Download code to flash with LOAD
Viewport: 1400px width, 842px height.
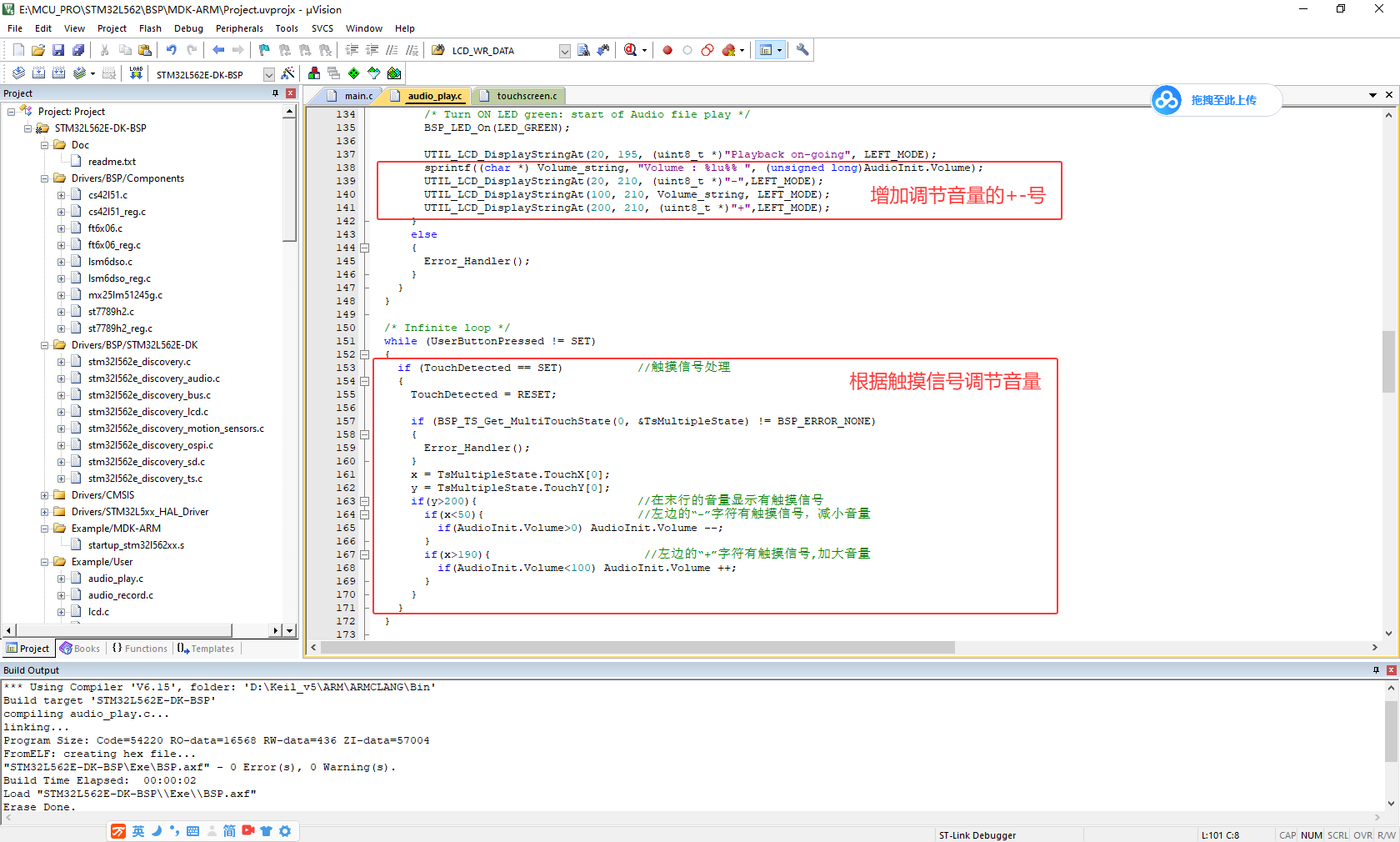click(x=136, y=73)
